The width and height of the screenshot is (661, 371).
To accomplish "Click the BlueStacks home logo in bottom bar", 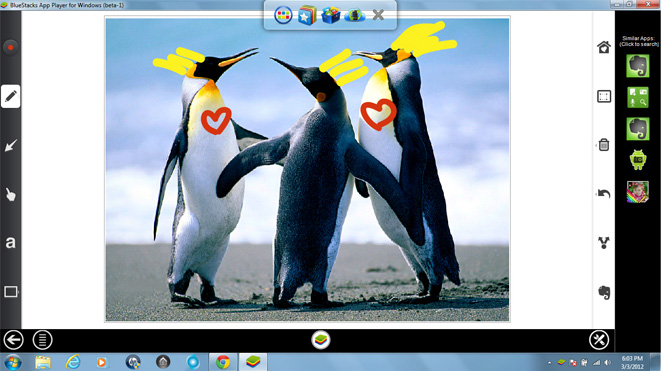I will click(321, 340).
